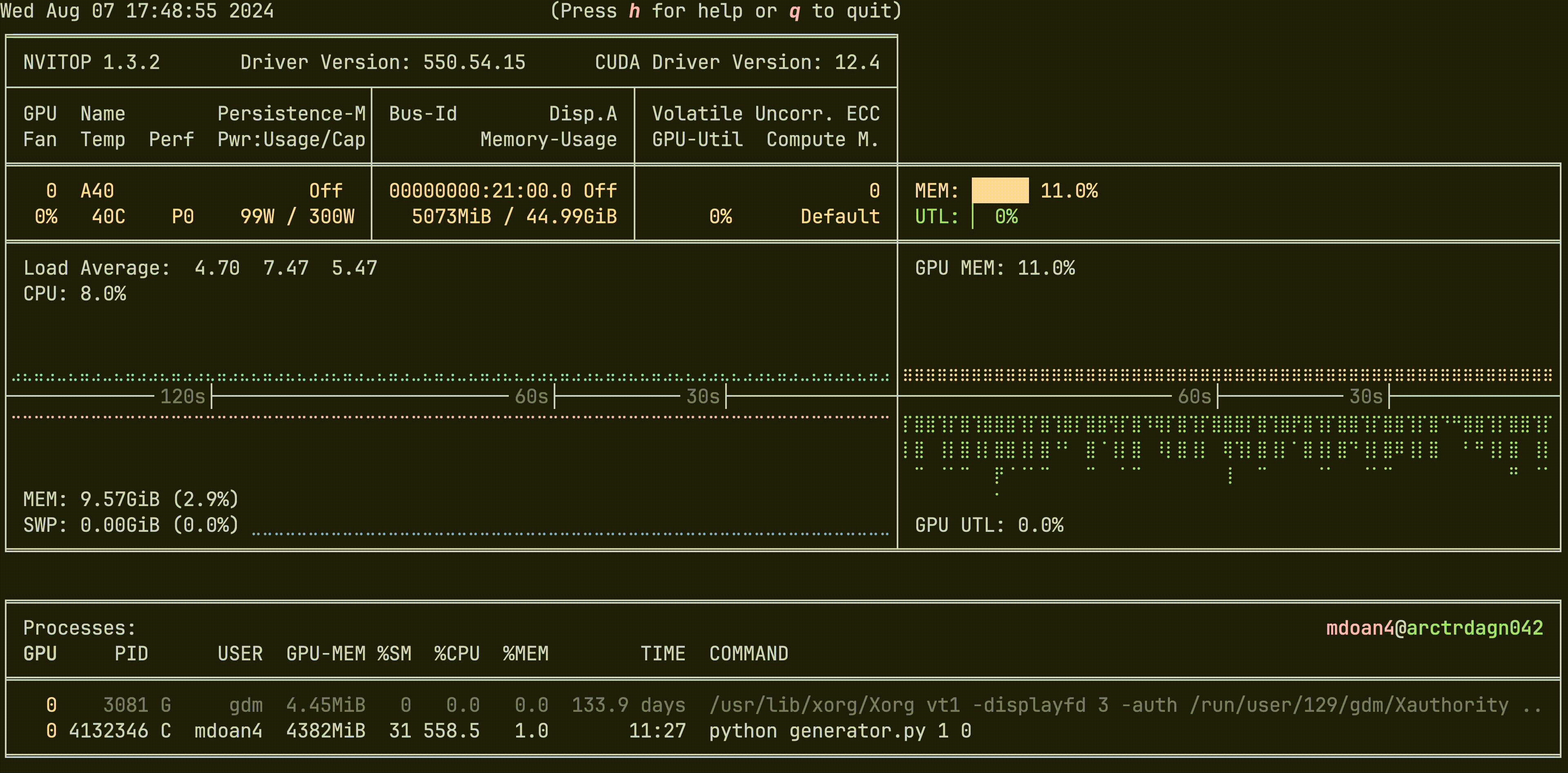Click the 5073MiB memory usage value
The height and width of the screenshot is (773, 1568).
coord(451,216)
